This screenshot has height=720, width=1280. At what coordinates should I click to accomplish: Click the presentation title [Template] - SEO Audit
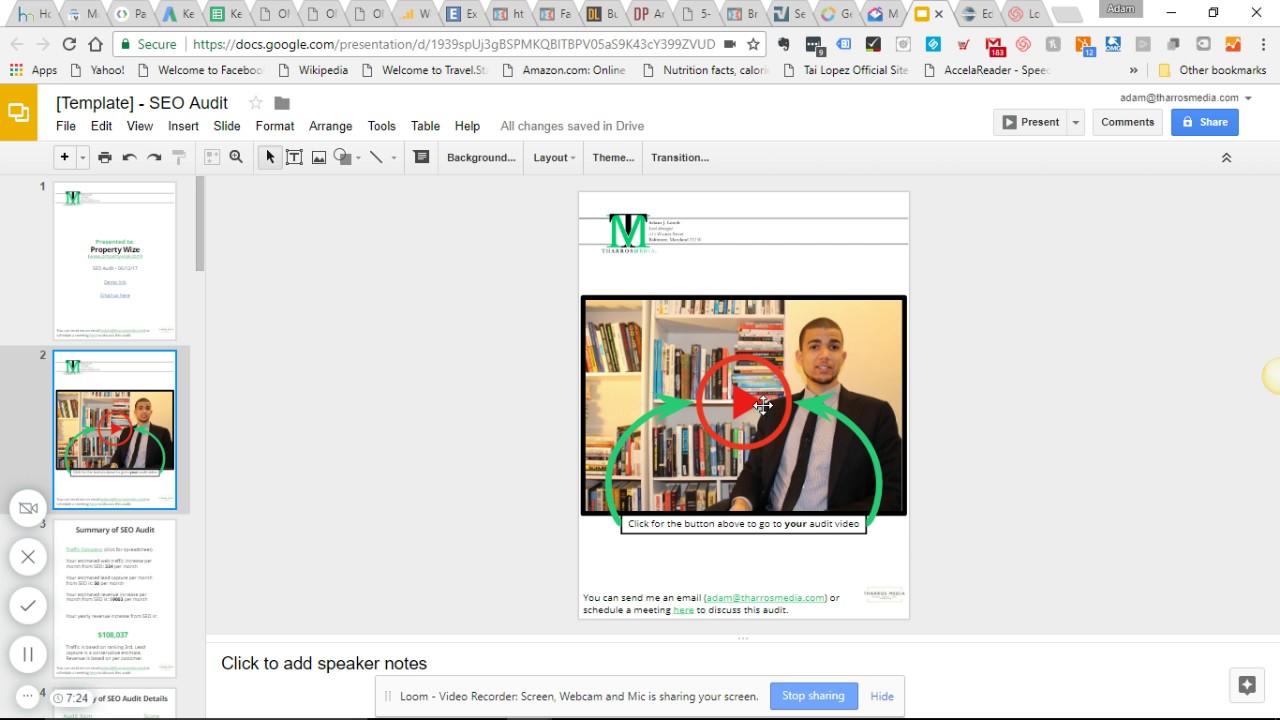click(142, 103)
